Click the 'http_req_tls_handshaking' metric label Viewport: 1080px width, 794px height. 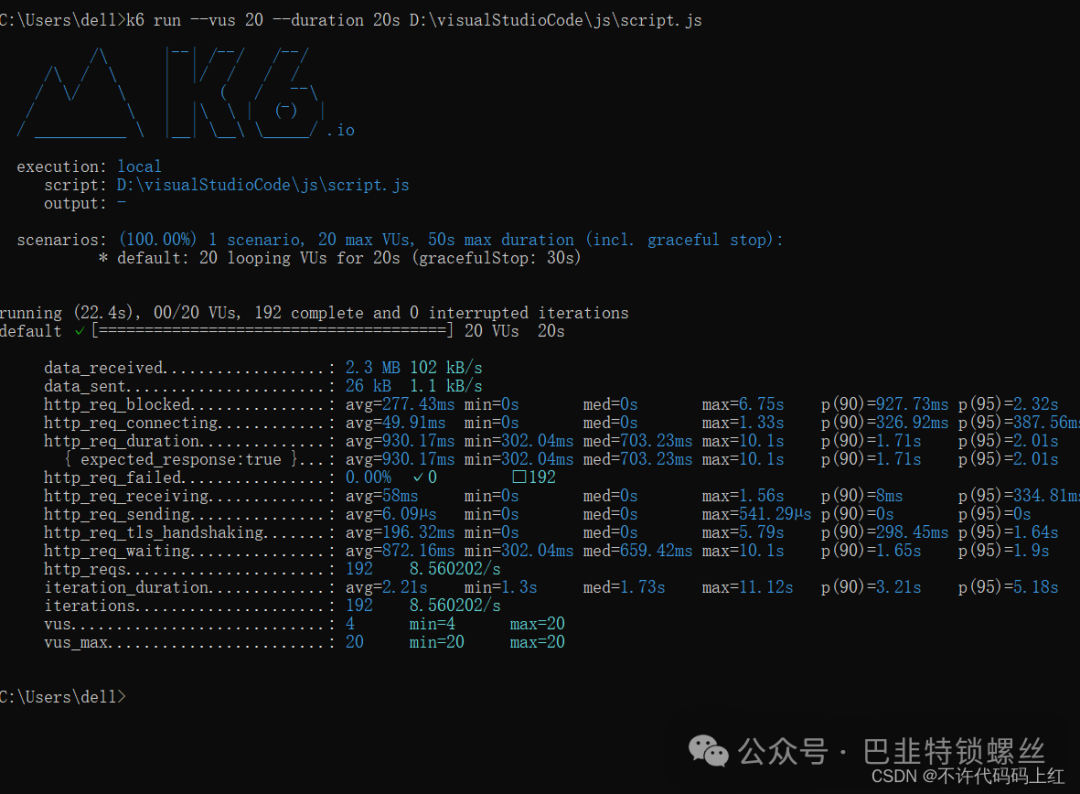pyautogui.click(x=154, y=533)
